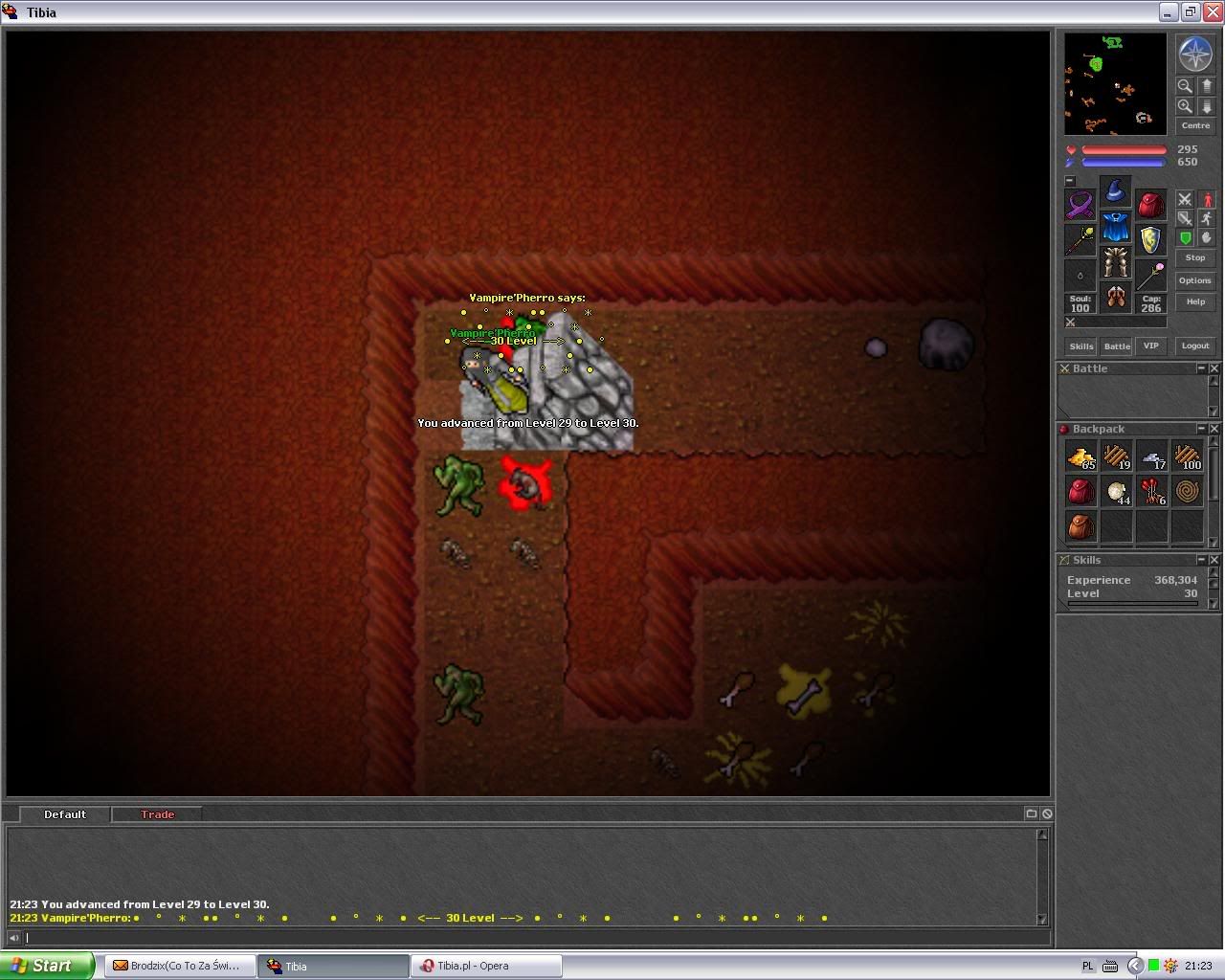Open the red backpack inside Backpack panel
The width and height of the screenshot is (1225, 980).
point(1081,492)
